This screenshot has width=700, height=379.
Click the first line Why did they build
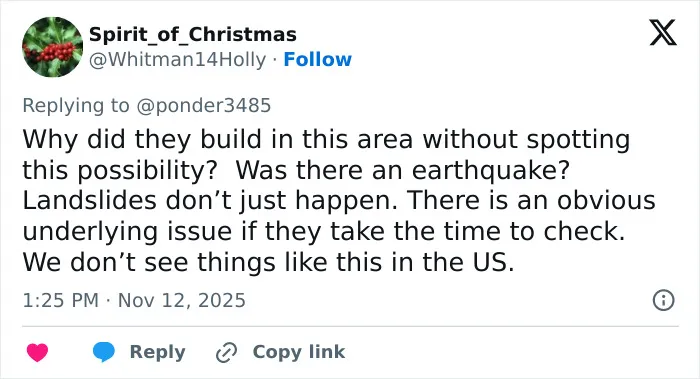[326, 139]
